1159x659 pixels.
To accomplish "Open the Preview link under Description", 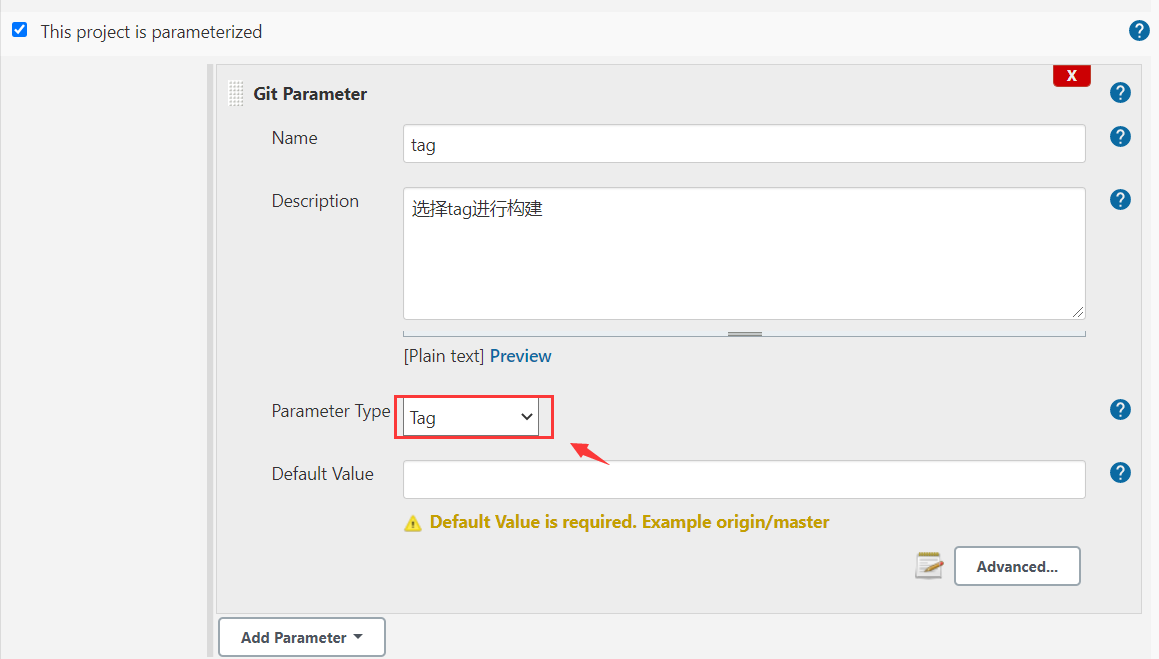I will point(520,356).
